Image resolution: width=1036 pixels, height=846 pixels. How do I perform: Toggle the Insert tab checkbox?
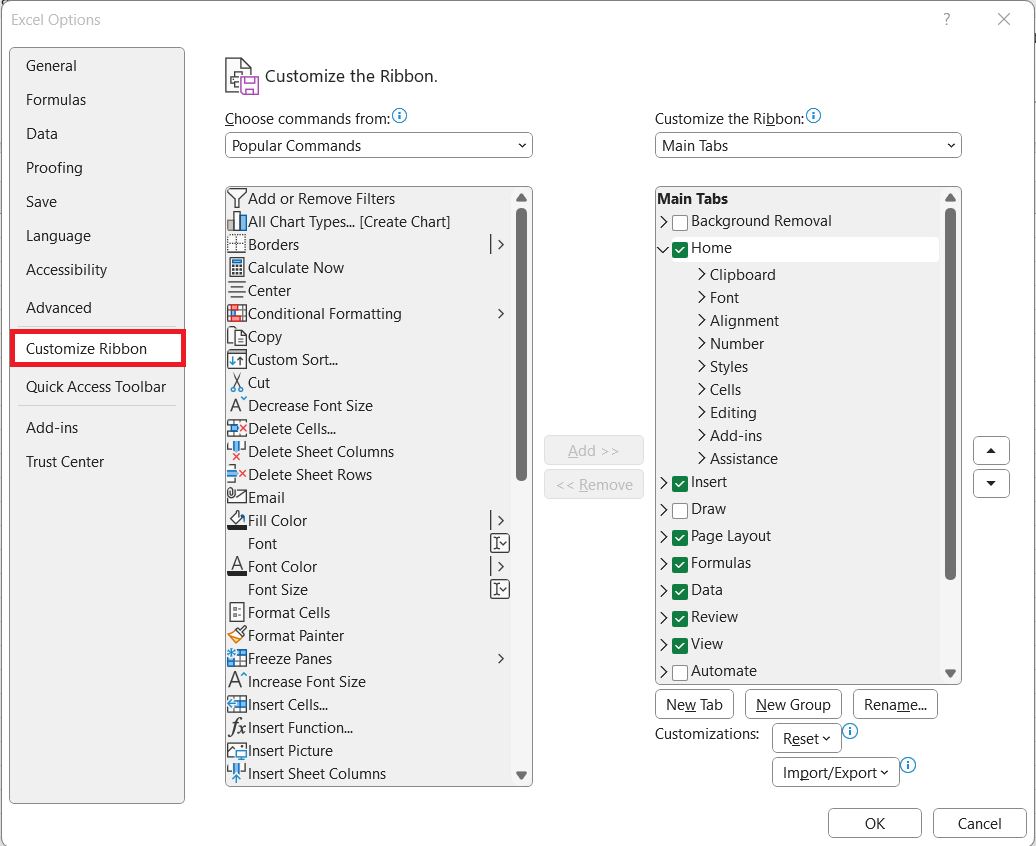point(680,483)
